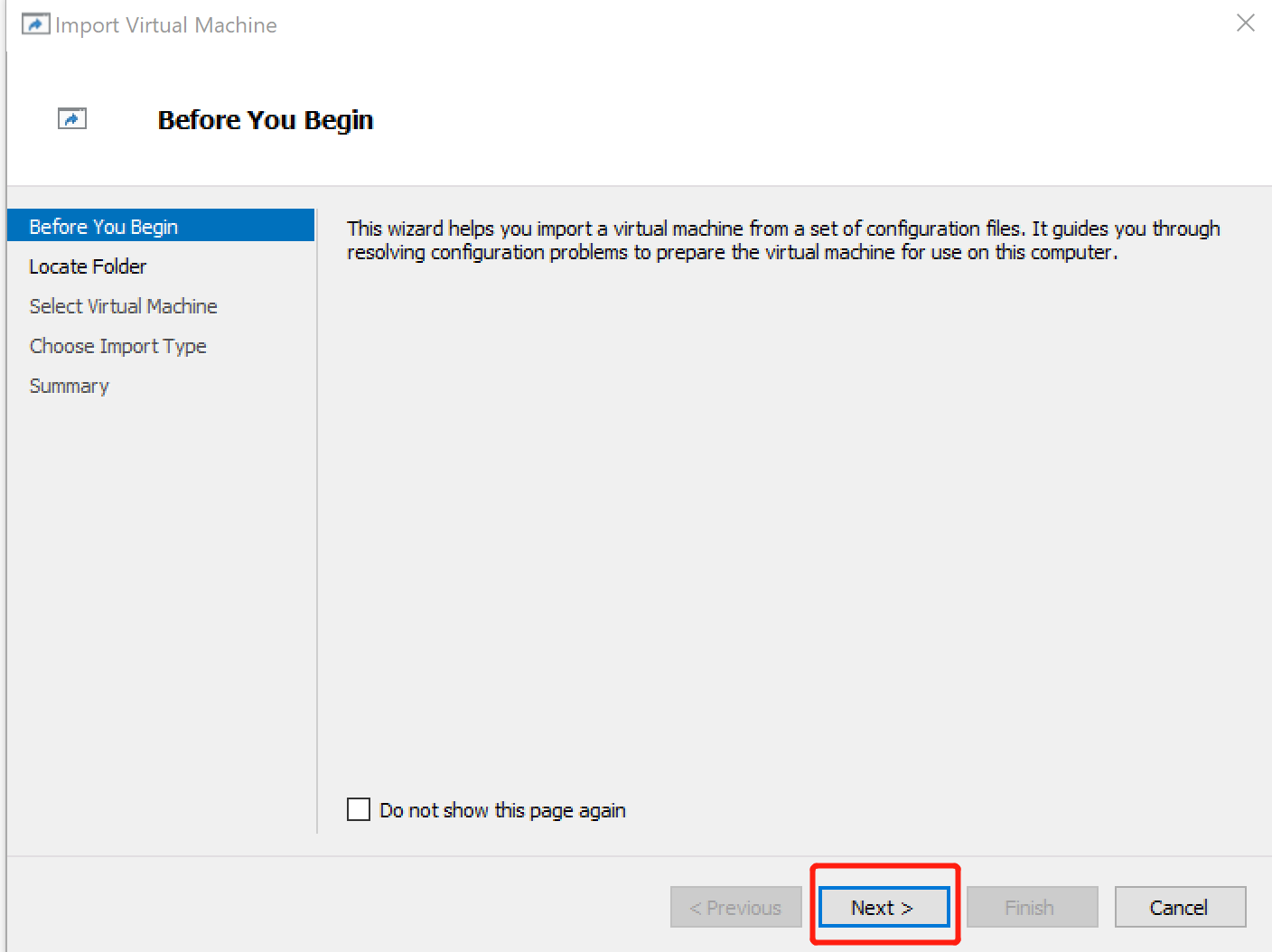Click the Finish button

click(1032, 907)
